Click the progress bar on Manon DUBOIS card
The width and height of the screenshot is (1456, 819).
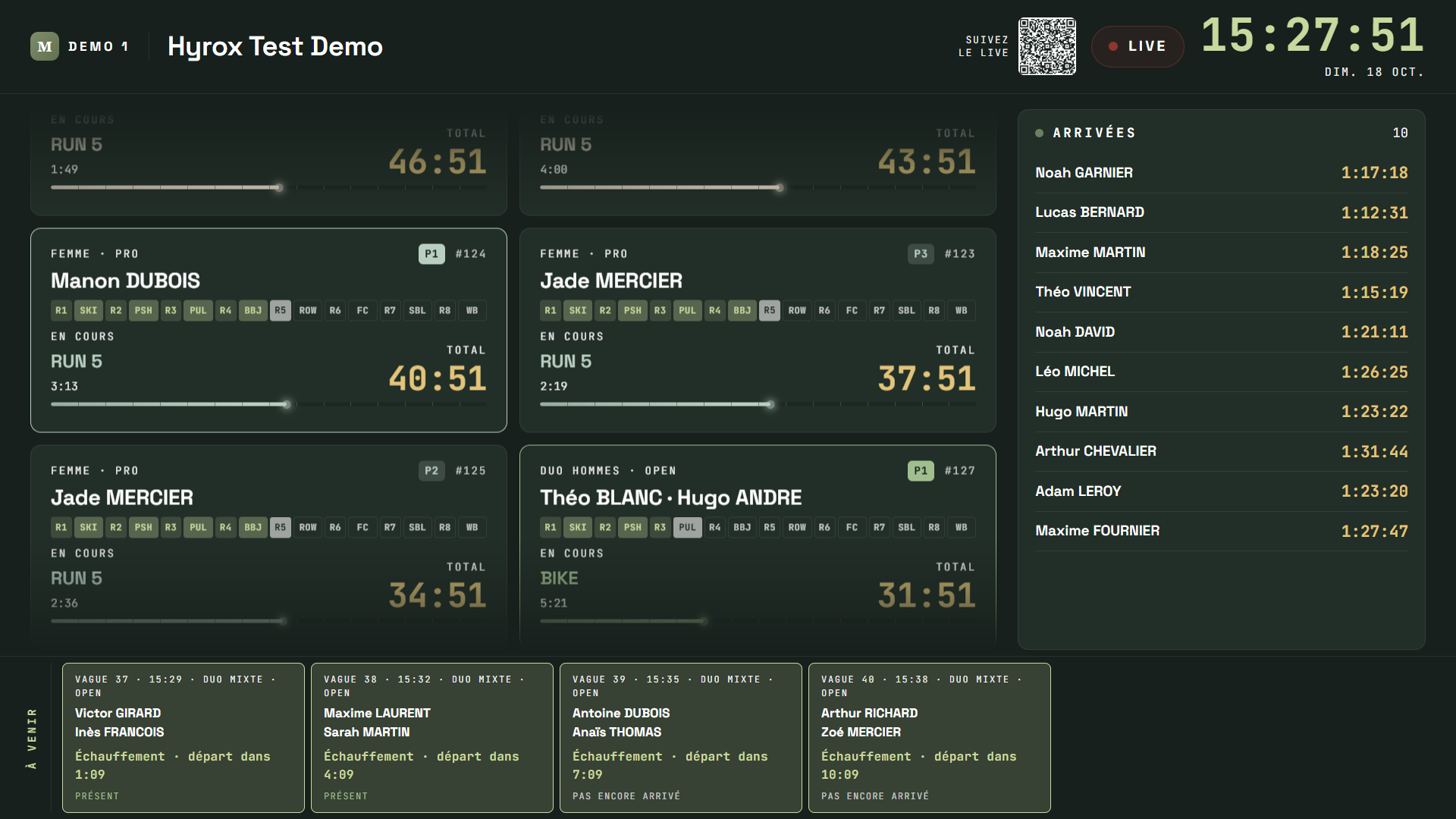click(x=268, y=404)
